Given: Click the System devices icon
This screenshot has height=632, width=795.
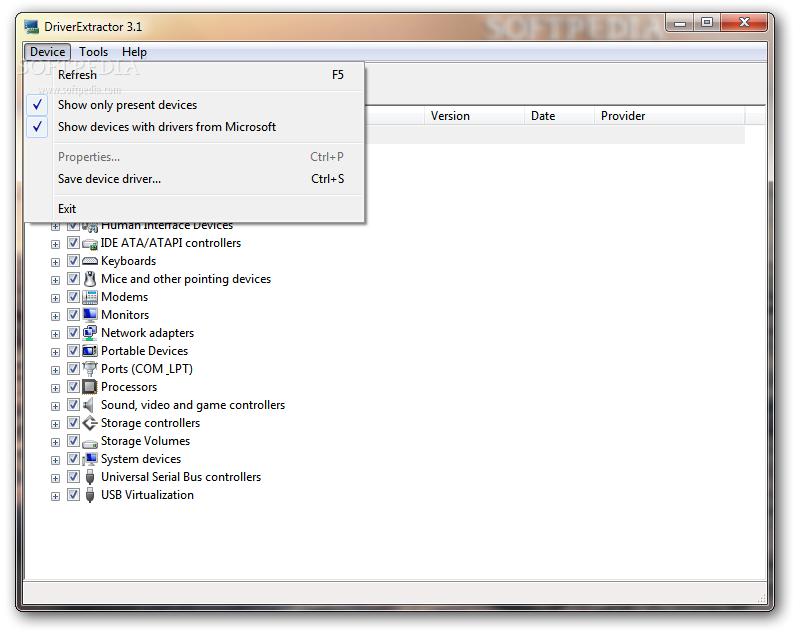Looking at the screenshot, I should point(90,459).
